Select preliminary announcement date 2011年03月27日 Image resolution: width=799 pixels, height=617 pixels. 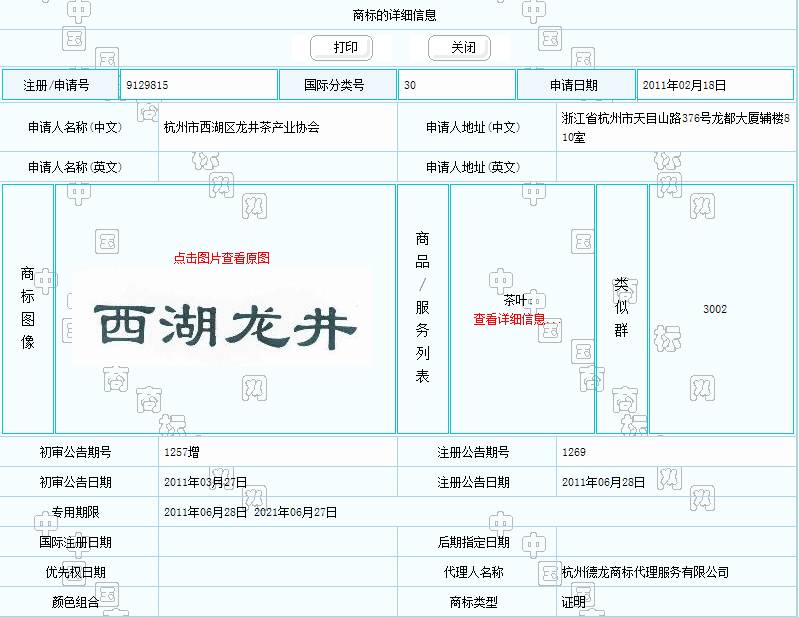pyautogui.click(x=205, y=482)
